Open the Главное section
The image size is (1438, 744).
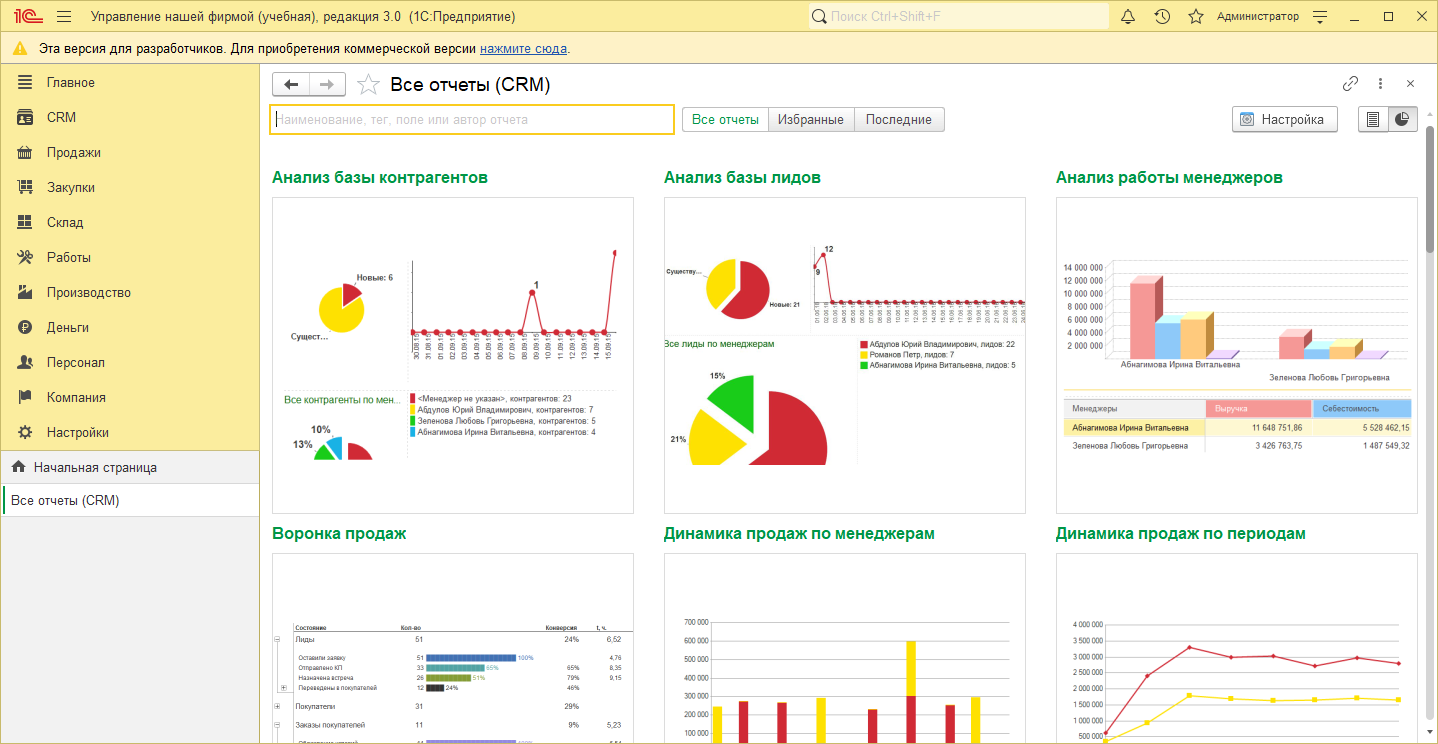pos(130,82)
